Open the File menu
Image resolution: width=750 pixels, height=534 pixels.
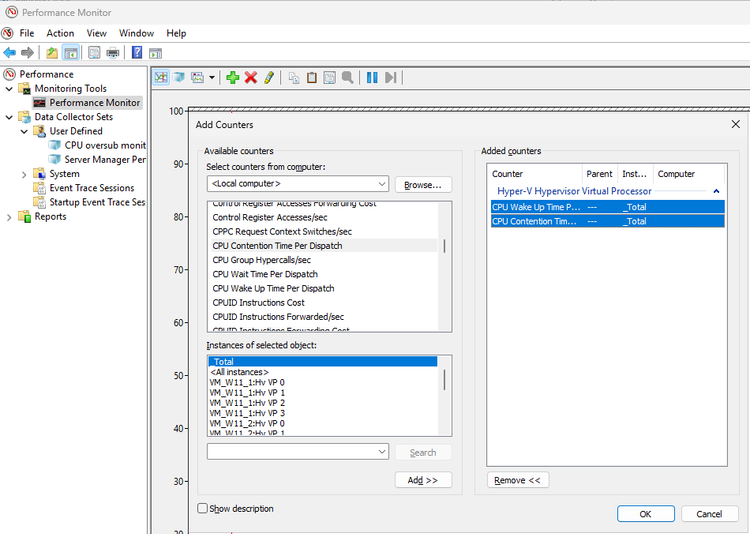[x=27, y=33]
